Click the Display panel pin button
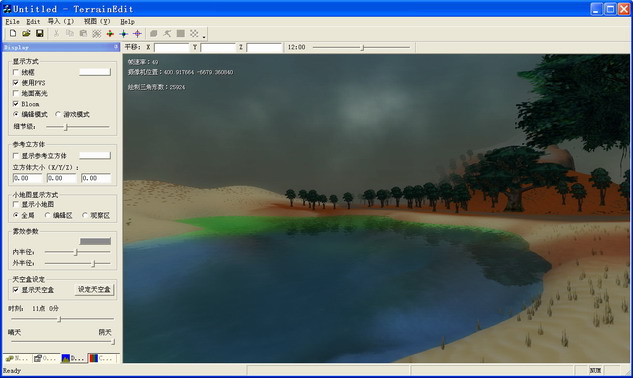 115,47
